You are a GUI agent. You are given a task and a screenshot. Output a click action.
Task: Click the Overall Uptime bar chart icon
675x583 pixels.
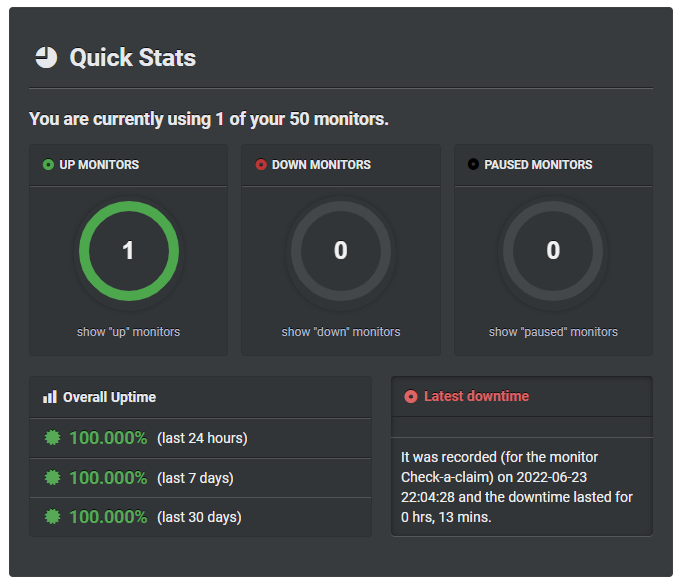click(50, 397)
